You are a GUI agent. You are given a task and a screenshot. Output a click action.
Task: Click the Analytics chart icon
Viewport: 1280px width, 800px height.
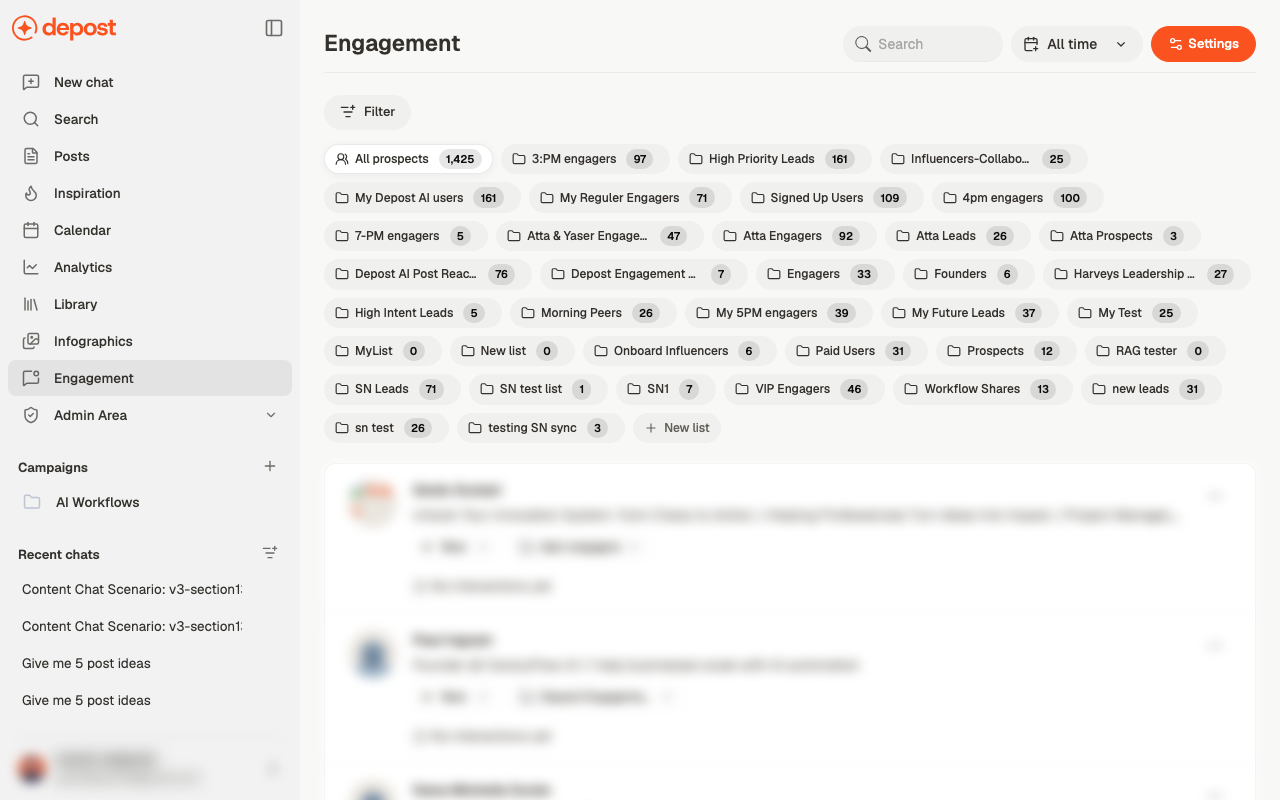[31, 267]
